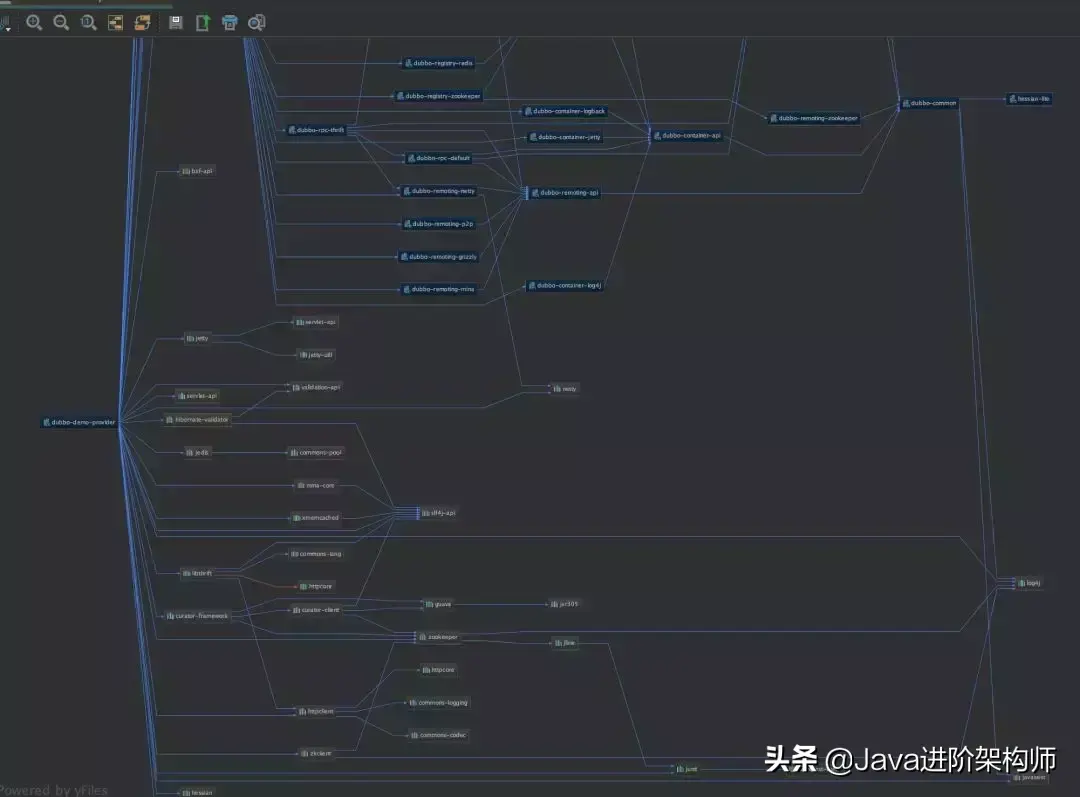Click the hessian-lite node

1030,99
